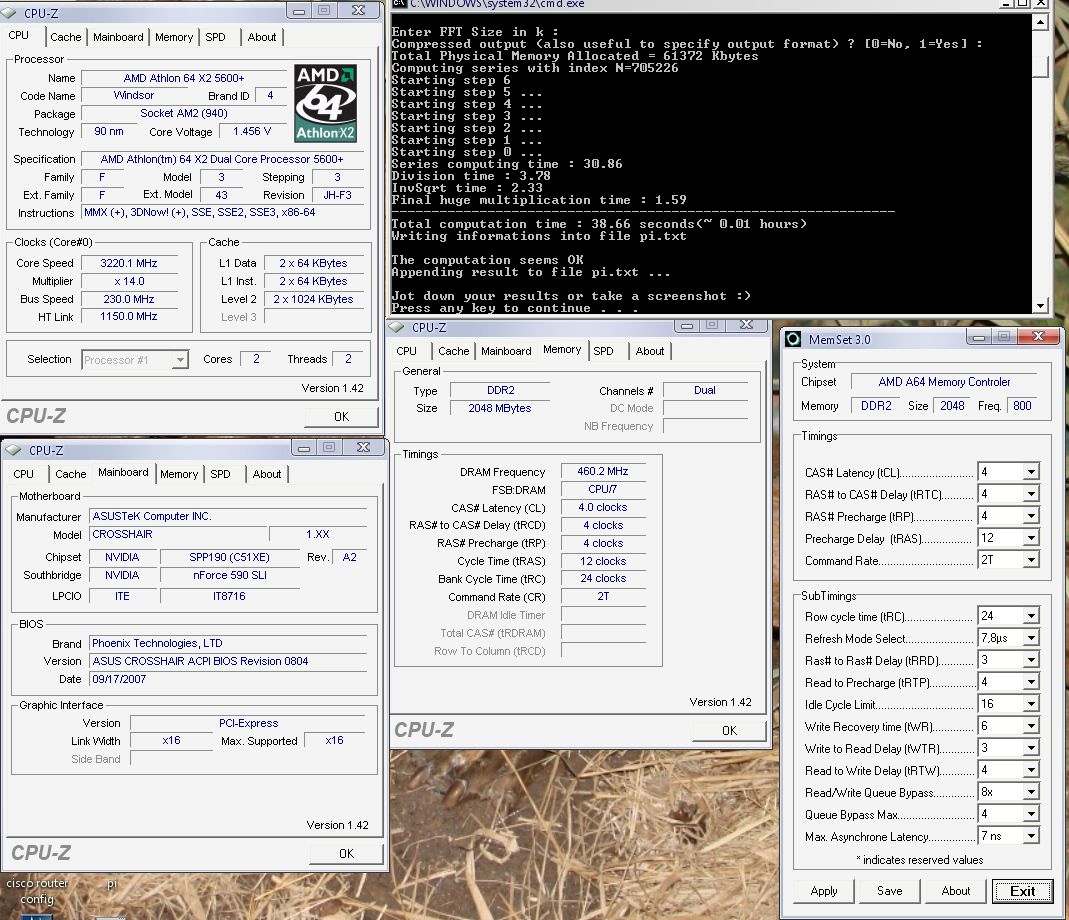Open the 'cisco router config' desktop icon
This screenshot has height=920, width=1069.
click(37, 900)
